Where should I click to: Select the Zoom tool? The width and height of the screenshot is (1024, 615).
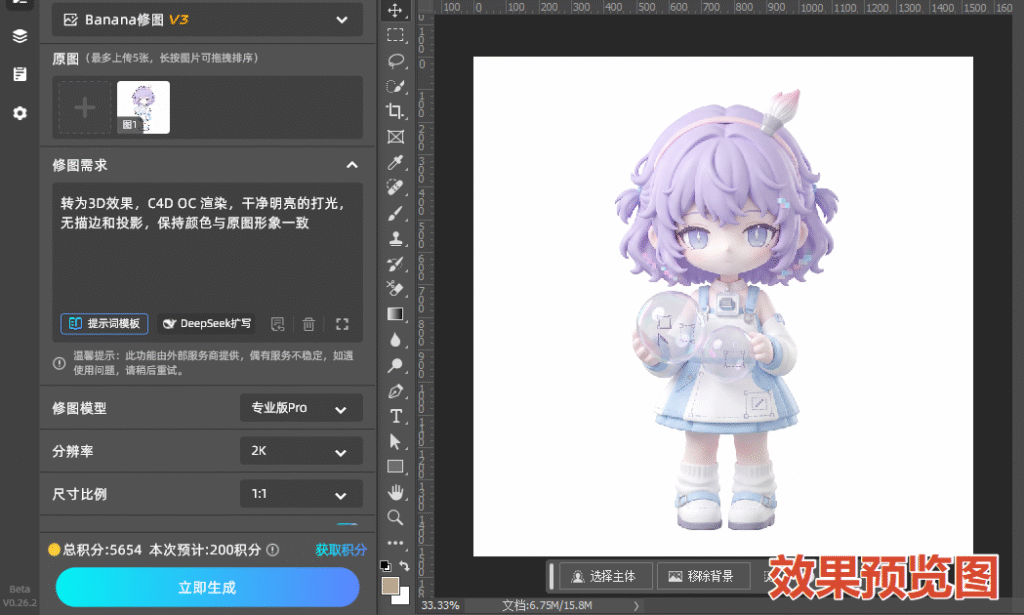pyautogui.click(x=395, y=518)
